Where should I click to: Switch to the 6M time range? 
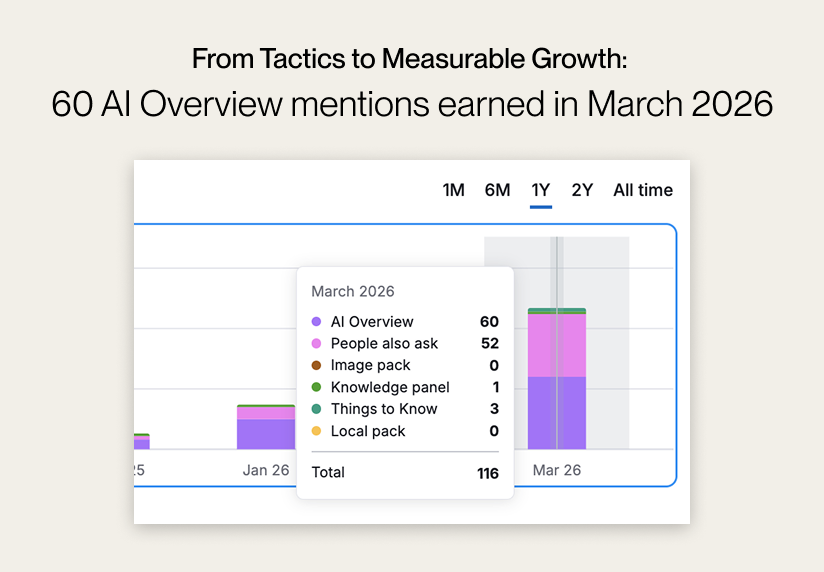tap(497, 190)
